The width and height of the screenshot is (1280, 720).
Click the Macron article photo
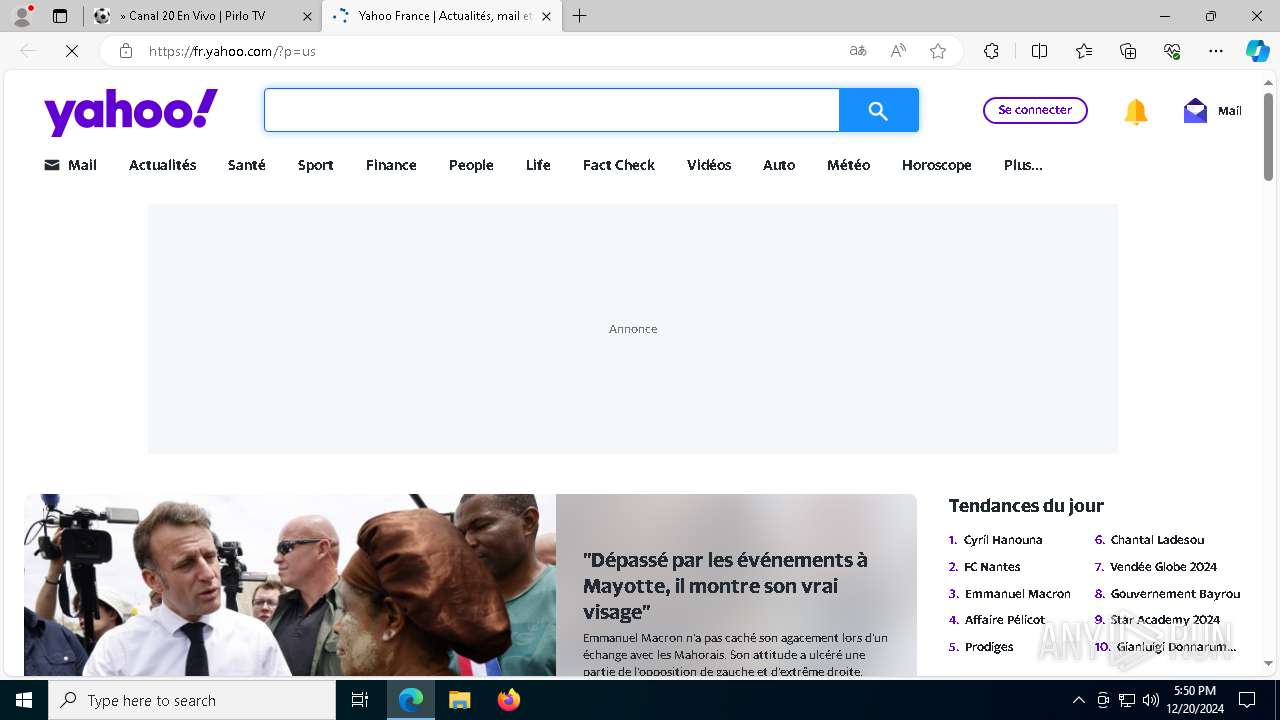(290, 585)
